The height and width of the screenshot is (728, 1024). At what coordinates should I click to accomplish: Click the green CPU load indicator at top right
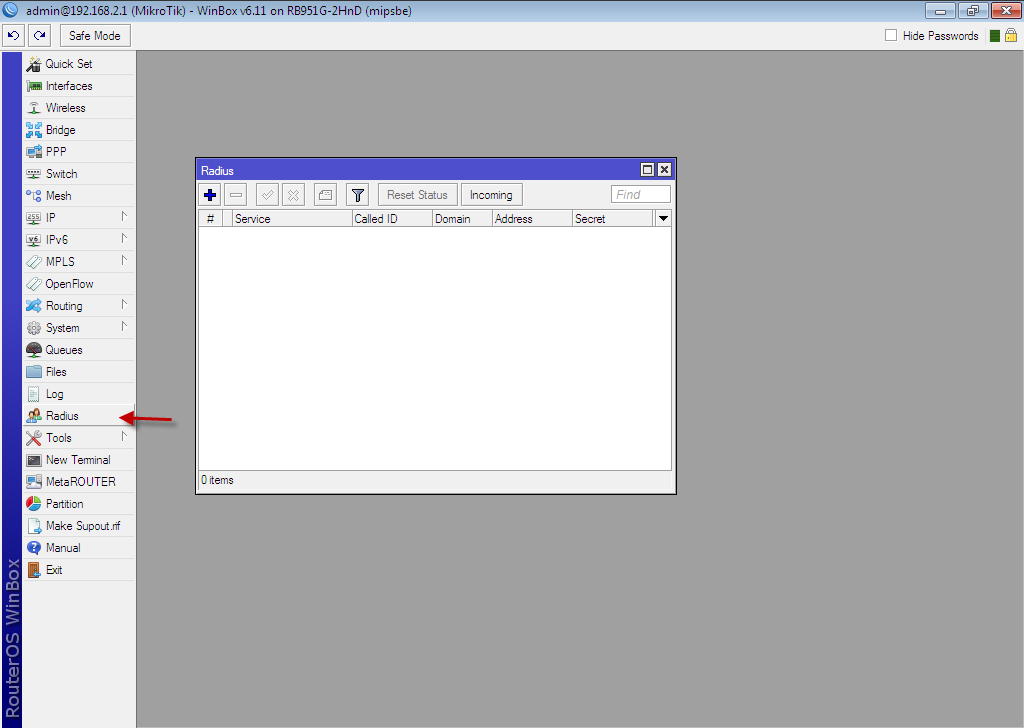click(x=995, y=36)
